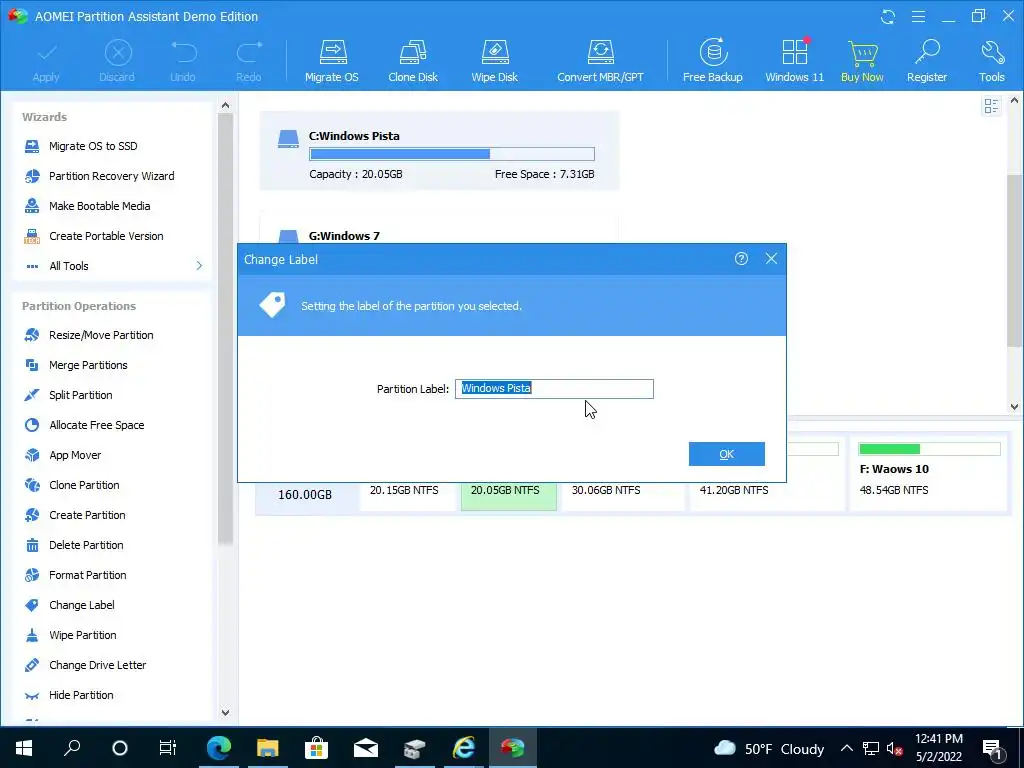Open File Explorer from taskbar
The height and width of the screenshot is (768, 1024).
point(268,748)
